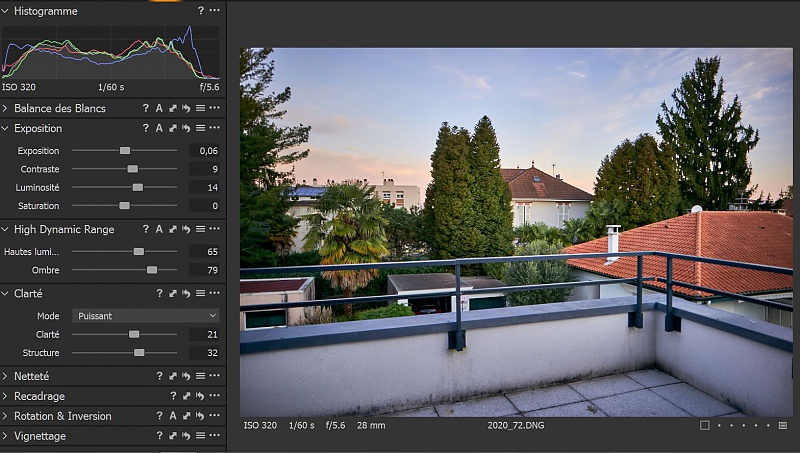Open presets list icon in Clarté panel
The image size is (800, 453).
200,294
